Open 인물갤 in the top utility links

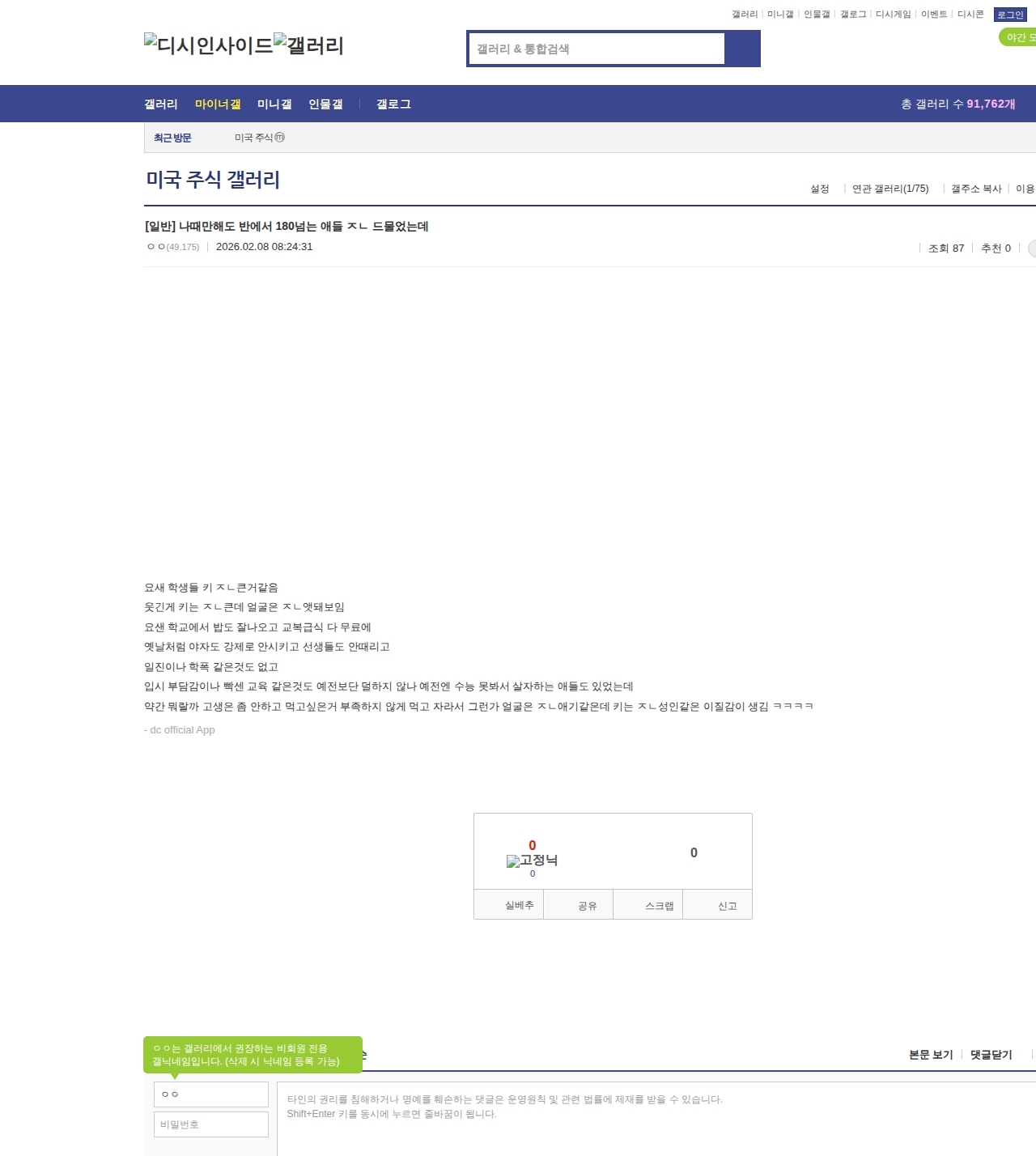pos(817,15)
